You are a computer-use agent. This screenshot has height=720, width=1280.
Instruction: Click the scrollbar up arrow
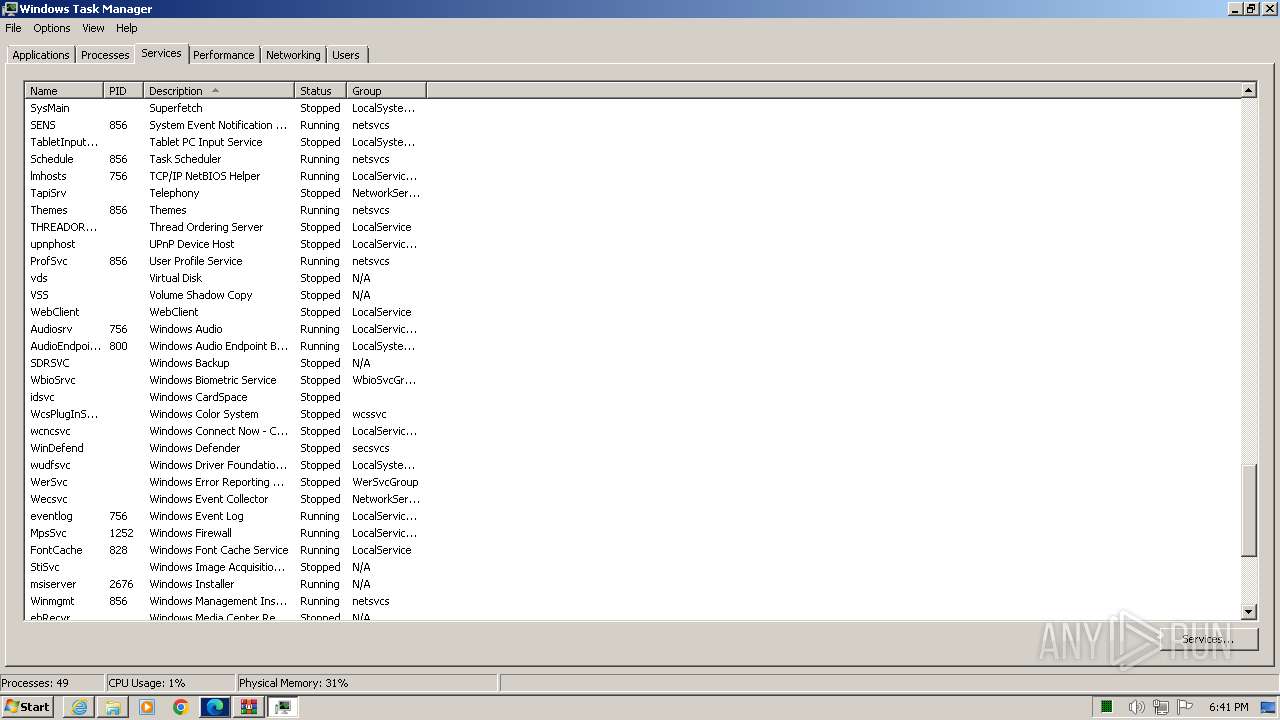coord(1248,90)
